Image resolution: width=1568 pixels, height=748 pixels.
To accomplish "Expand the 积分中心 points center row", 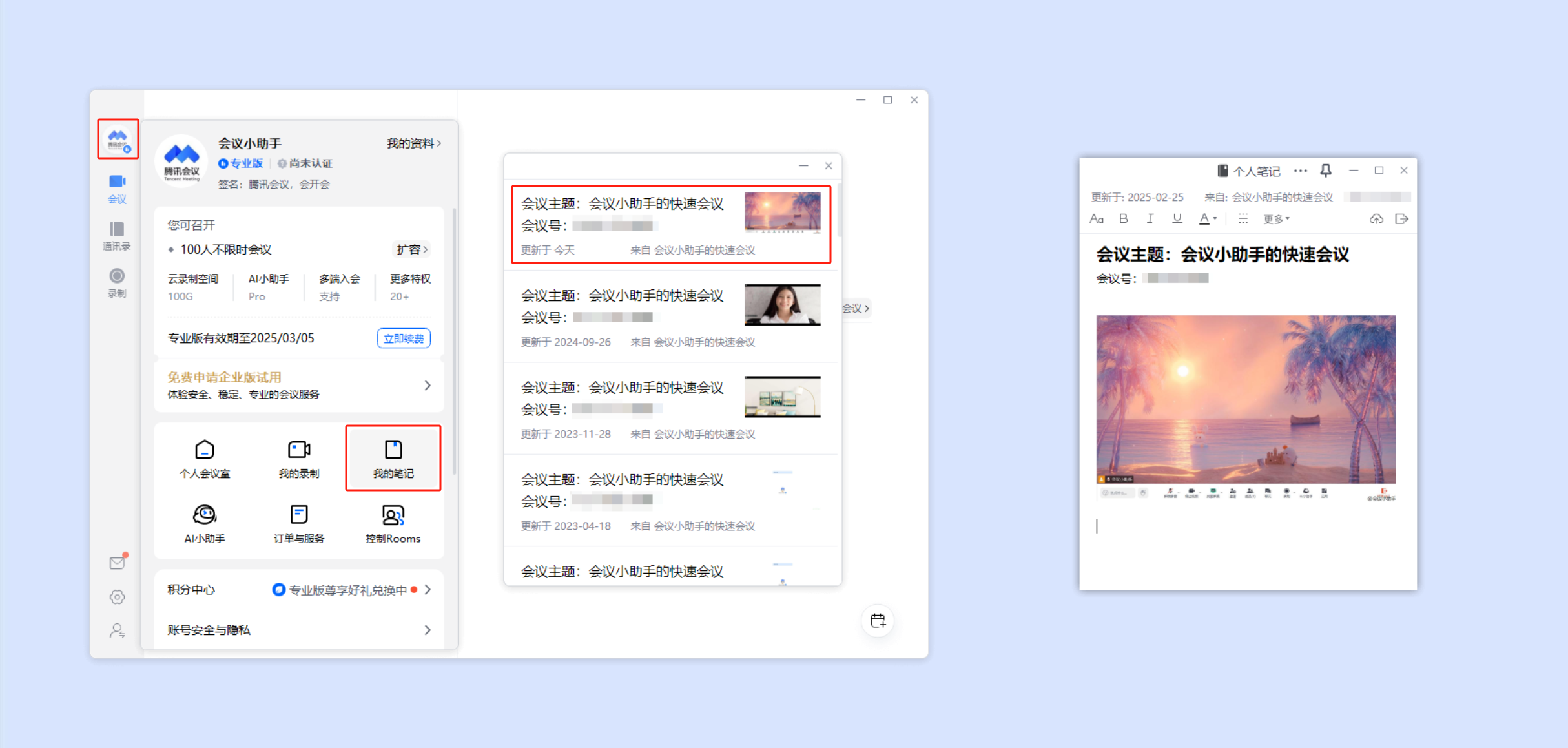I will (299, 590).
